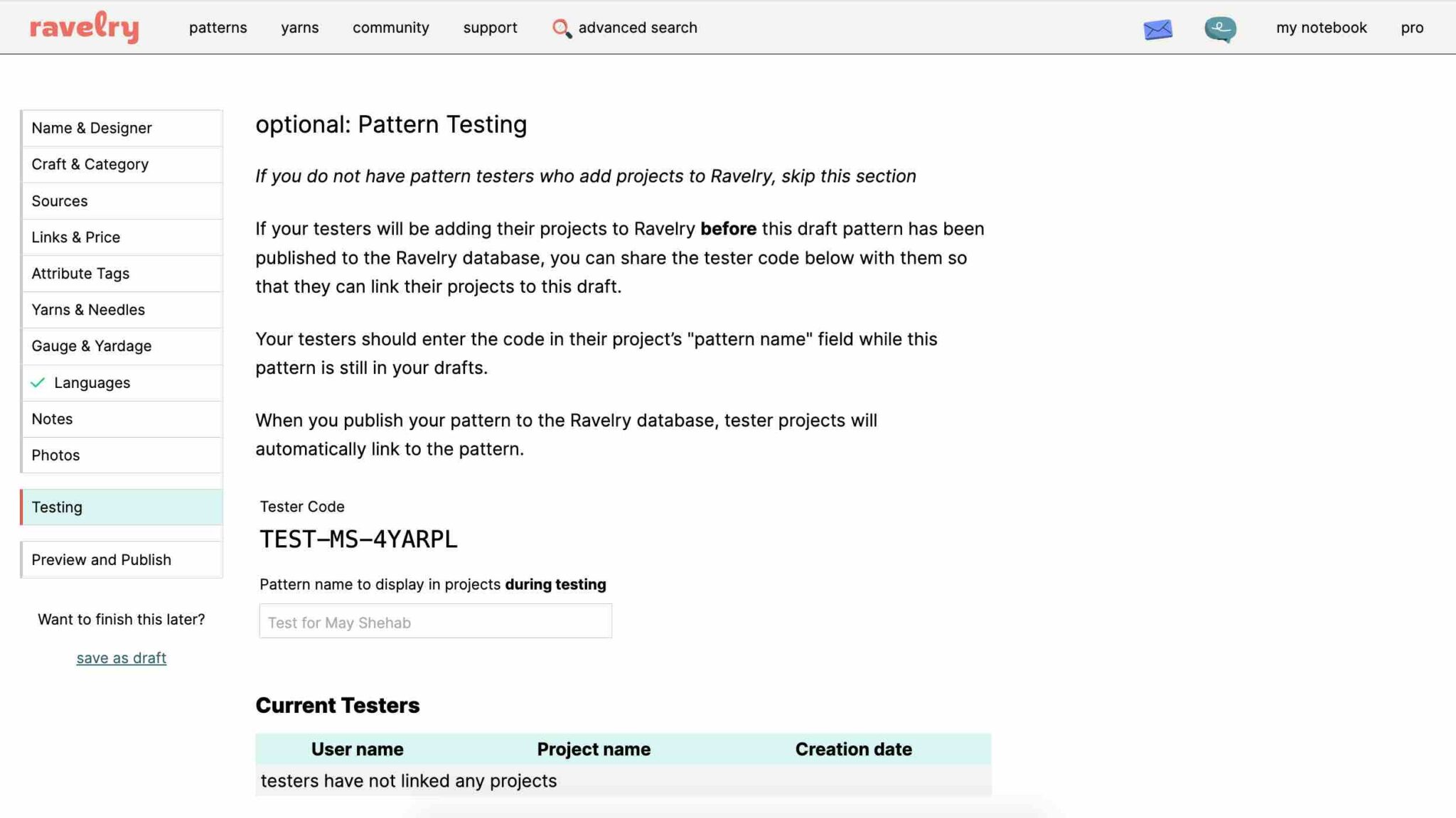
Task: Open the yarns menu
Action: (300, 28)
